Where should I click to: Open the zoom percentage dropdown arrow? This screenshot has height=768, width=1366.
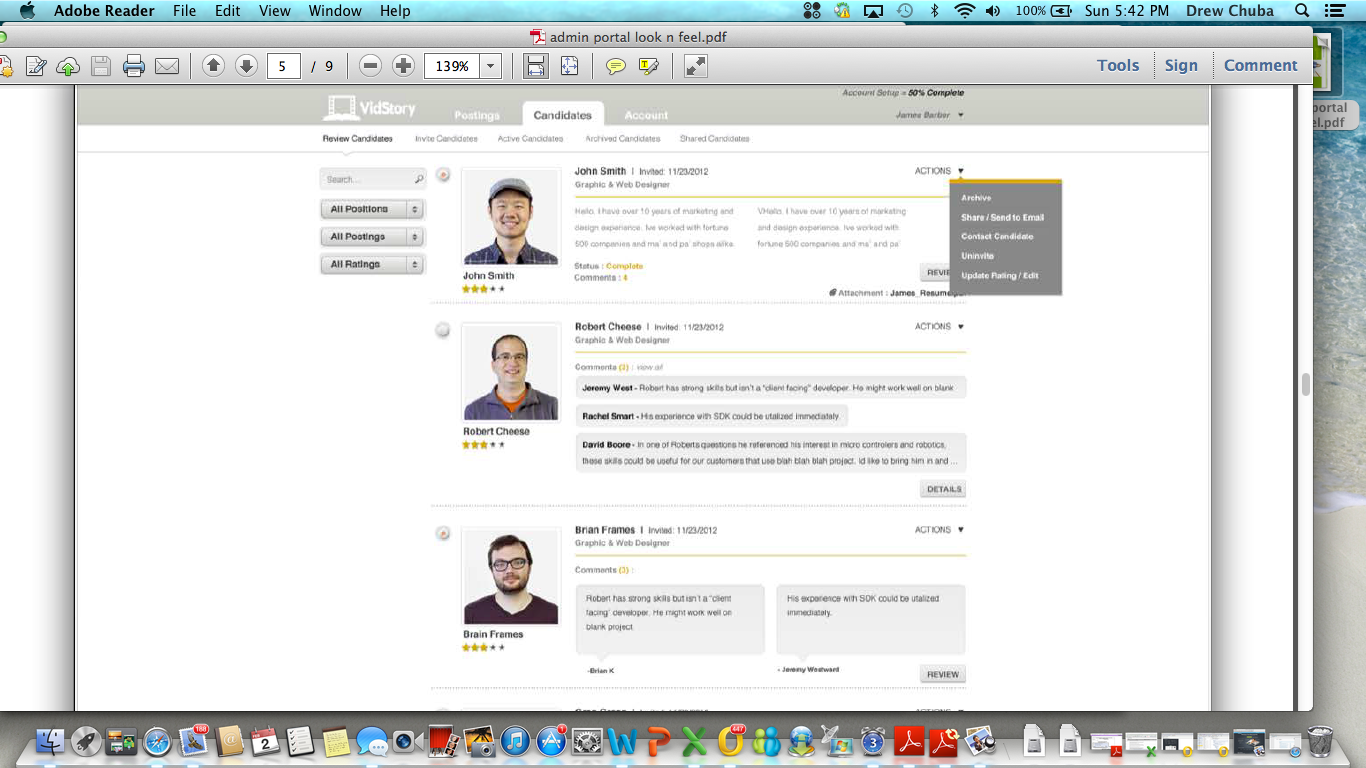(x=490, y=66)
